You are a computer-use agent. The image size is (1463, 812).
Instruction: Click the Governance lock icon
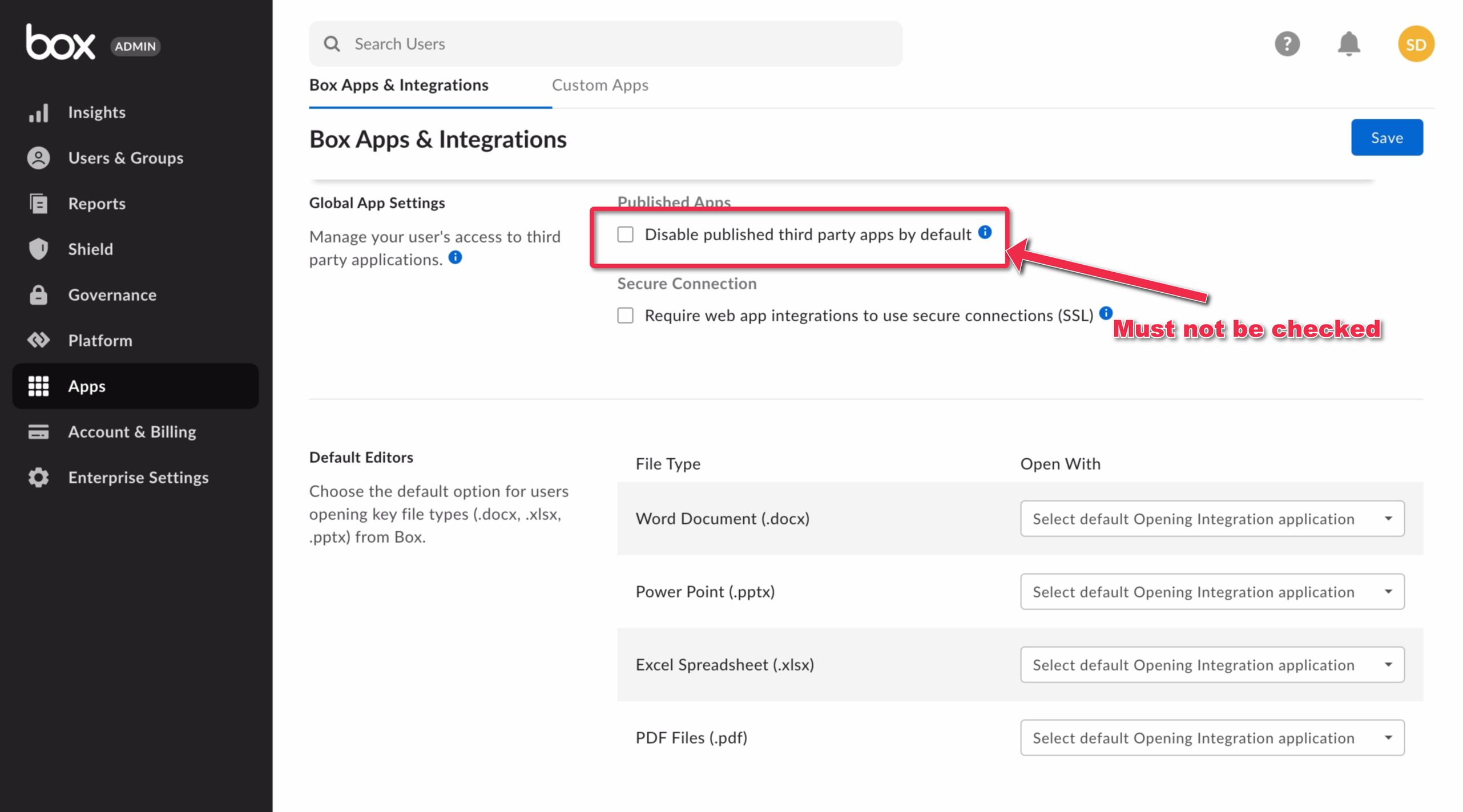pos(38,294)
